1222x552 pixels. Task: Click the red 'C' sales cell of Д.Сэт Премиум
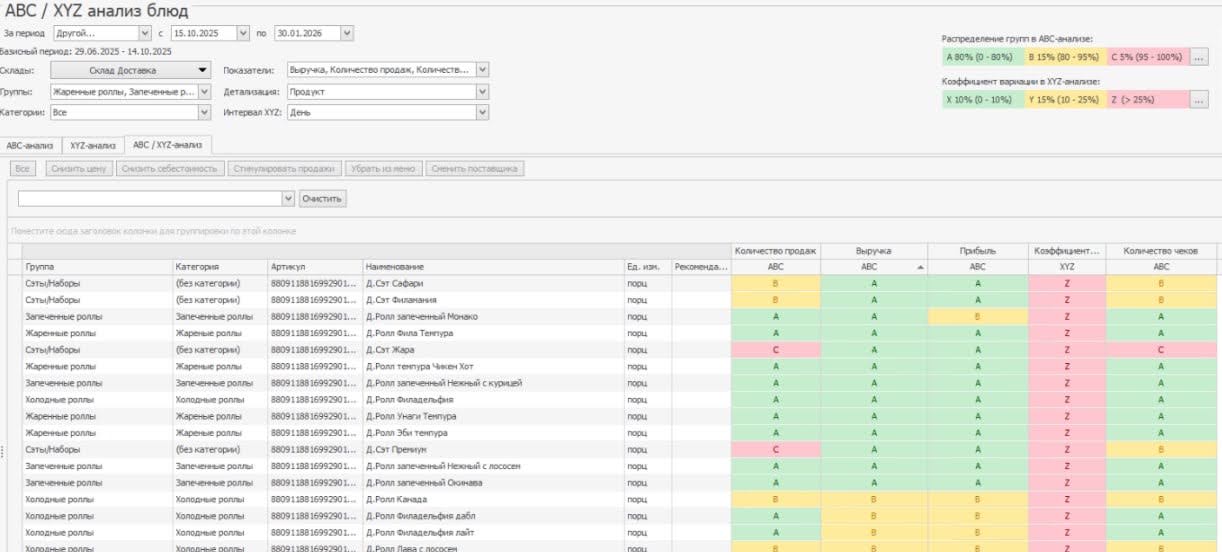(x=776, y=450)
